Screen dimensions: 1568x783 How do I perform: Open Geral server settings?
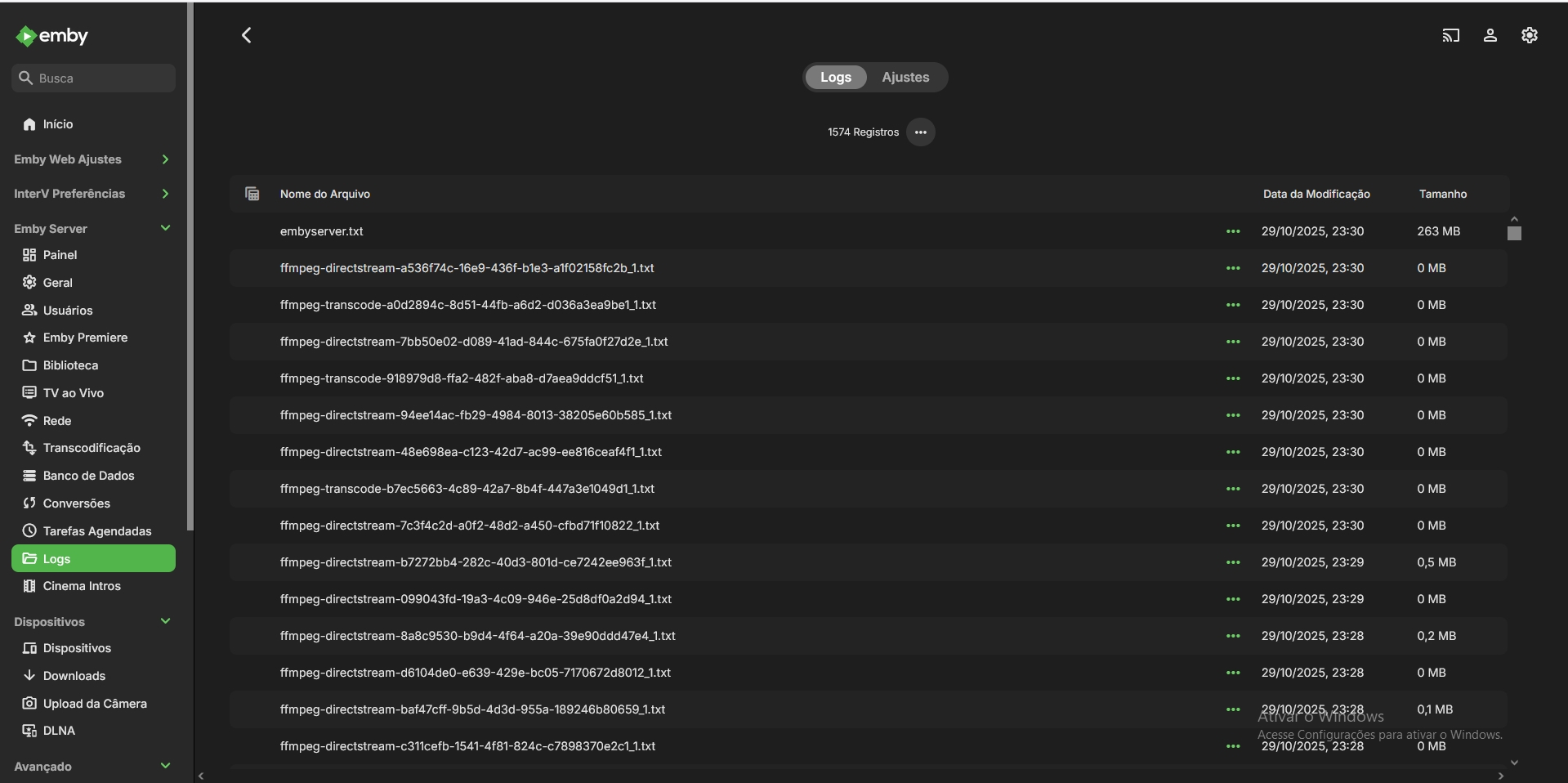93,283
